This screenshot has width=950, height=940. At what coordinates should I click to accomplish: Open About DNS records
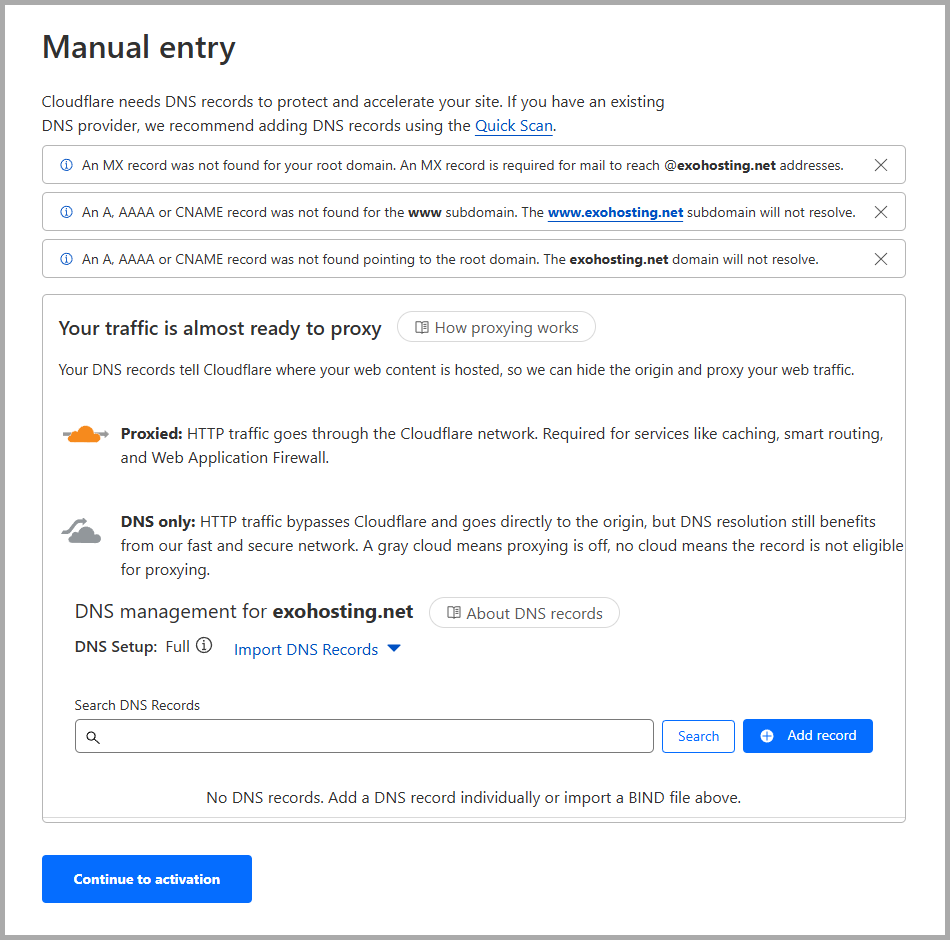pyautogui.click(x=524, y=612)
